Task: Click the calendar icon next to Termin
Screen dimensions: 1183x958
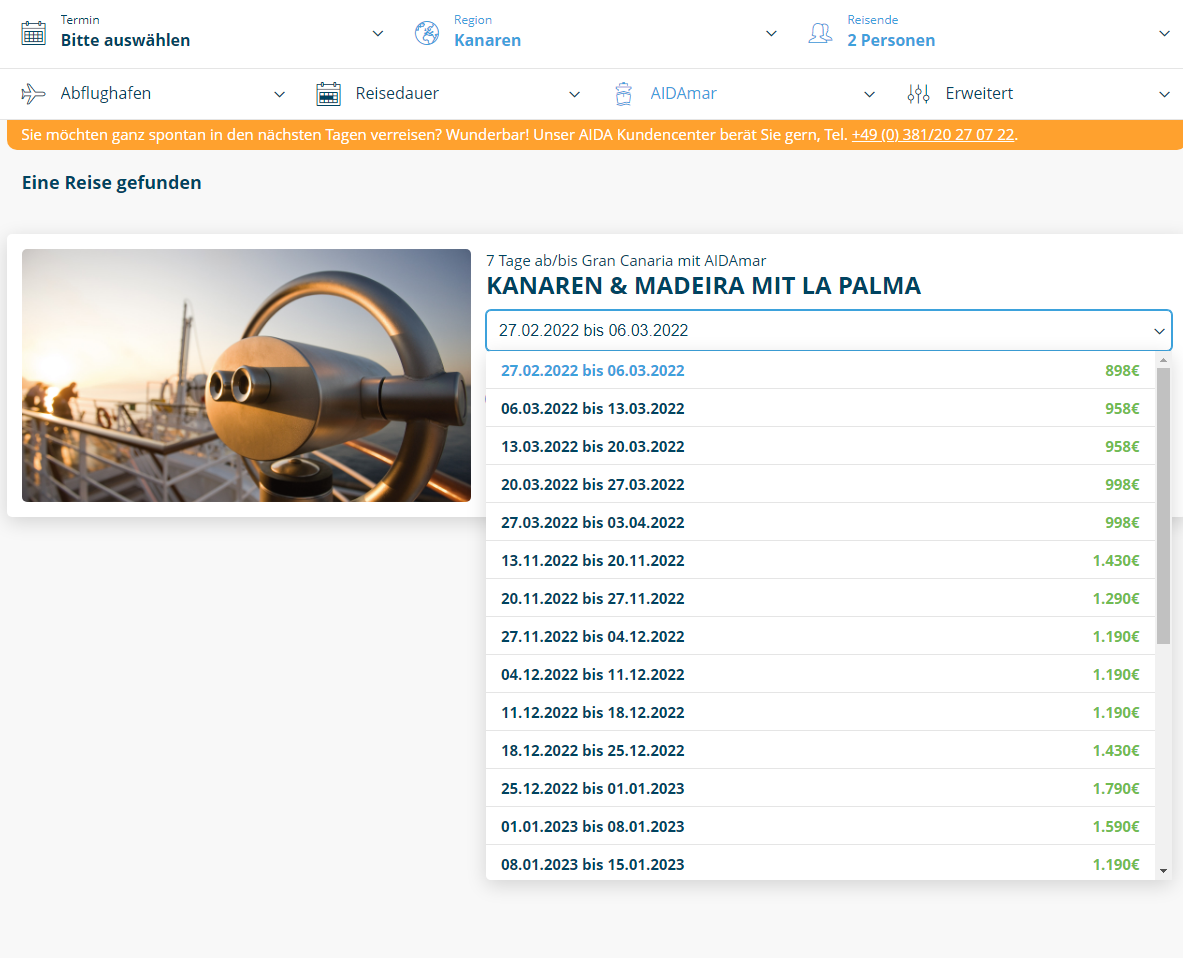Action: click(33, 32)
